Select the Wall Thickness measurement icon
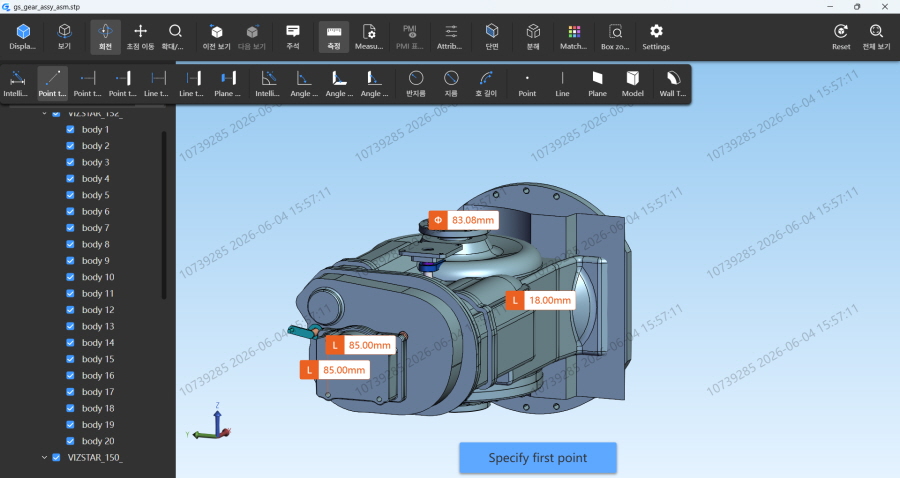 point(673,83)
